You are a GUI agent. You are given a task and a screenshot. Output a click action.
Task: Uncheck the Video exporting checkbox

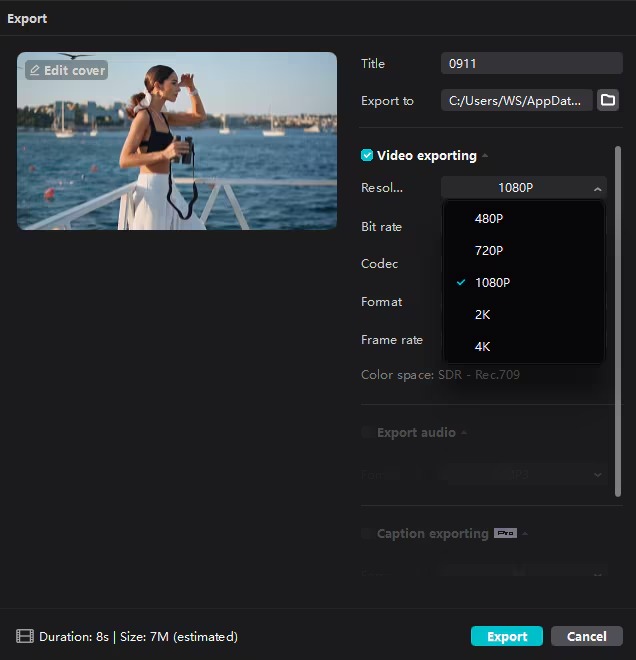pos(367,155)
